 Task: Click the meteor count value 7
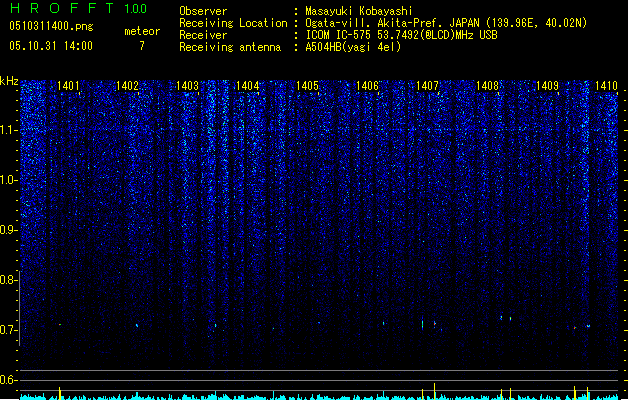coord(142,46)
